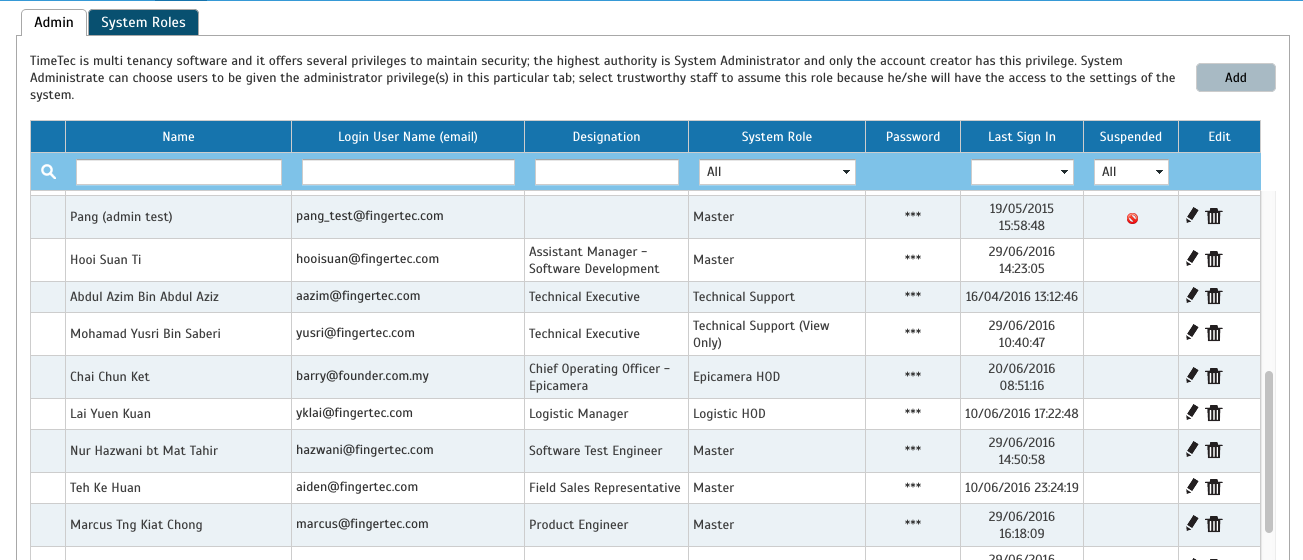The width and height of the screenshot is (1303, 560).
Task: Click the search magnifier icon in filter row
Action: point(48,172)
